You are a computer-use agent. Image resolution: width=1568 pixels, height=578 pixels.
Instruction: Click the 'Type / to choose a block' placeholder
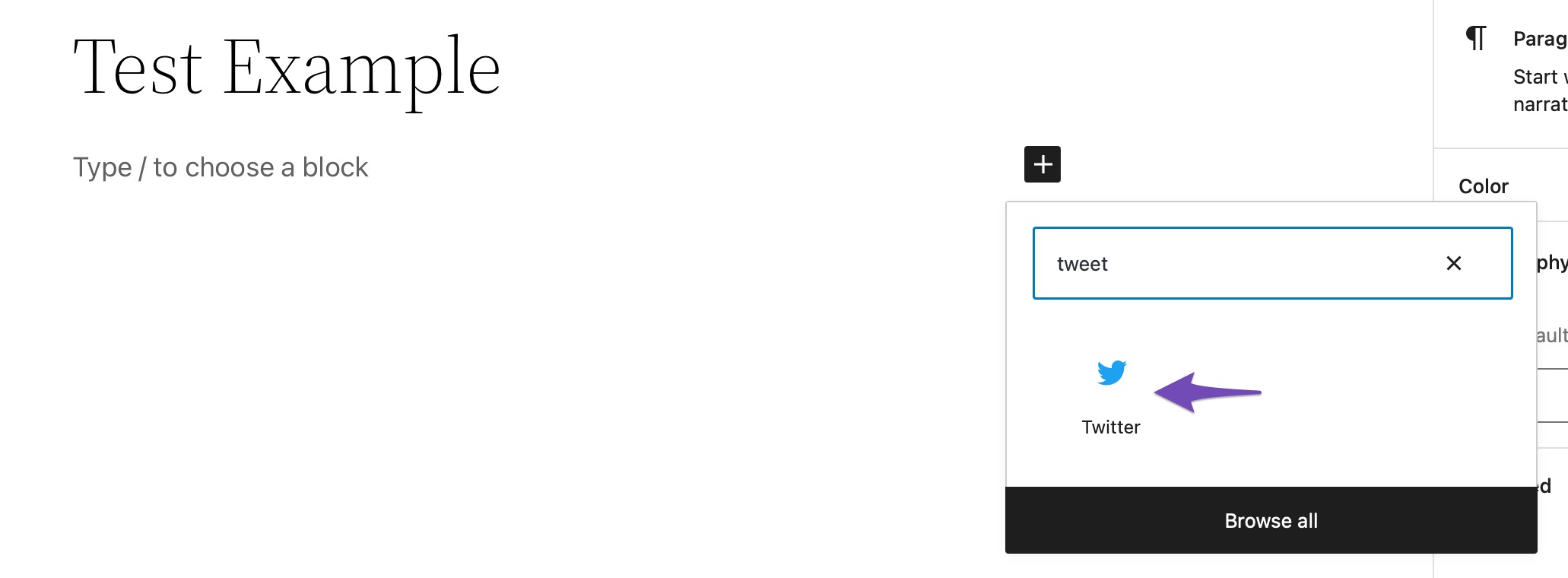[221, 167]
